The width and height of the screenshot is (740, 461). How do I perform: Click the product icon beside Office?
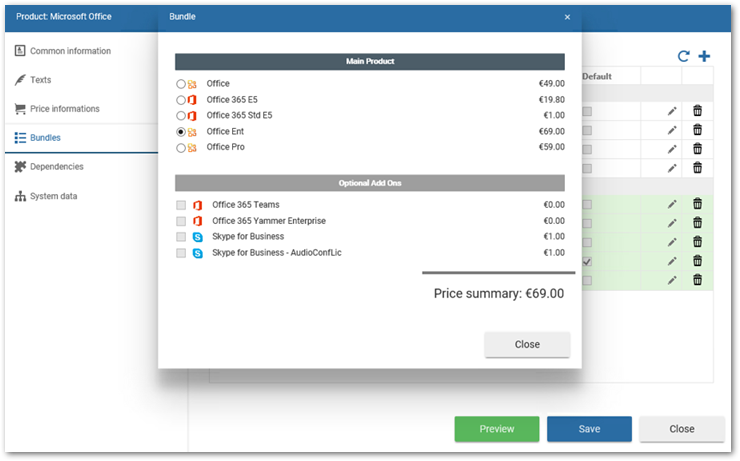pyautogui.click(x=192, y=84)
